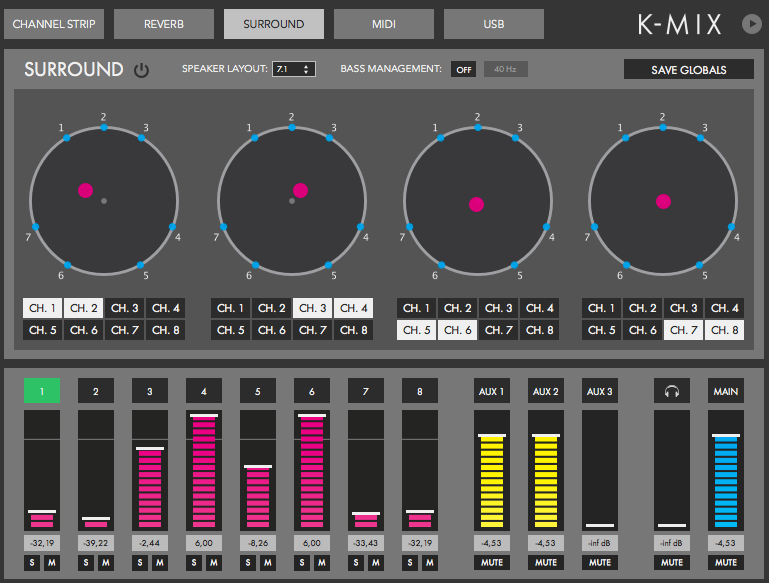Select AUX 2 channel button
This screenshot has width=769, height=583.
545,391
